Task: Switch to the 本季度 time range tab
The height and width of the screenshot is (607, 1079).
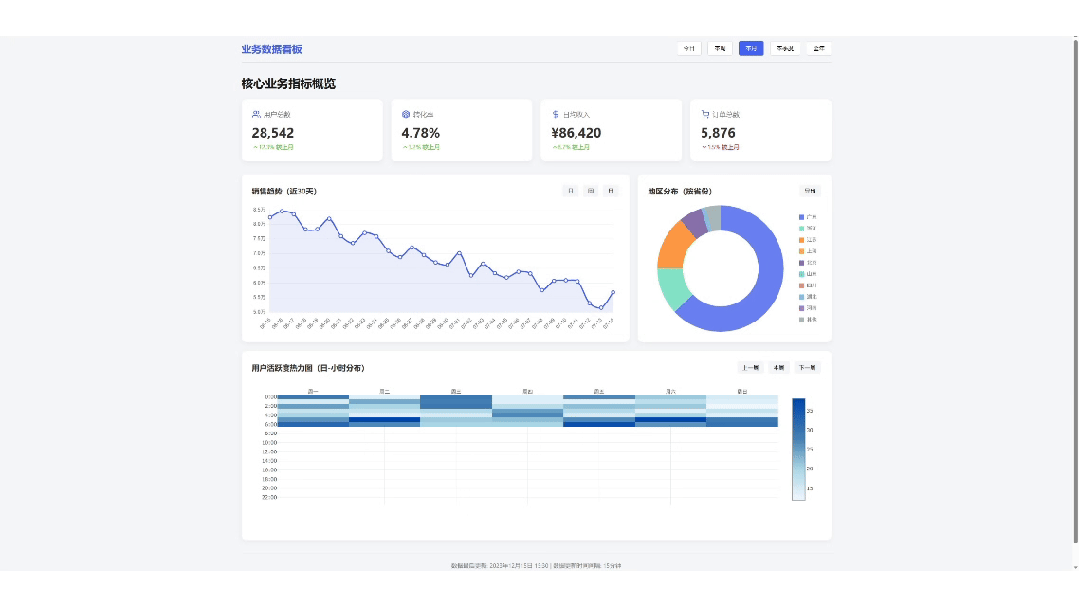Action: pyautogui.click(x=785, y=48)
